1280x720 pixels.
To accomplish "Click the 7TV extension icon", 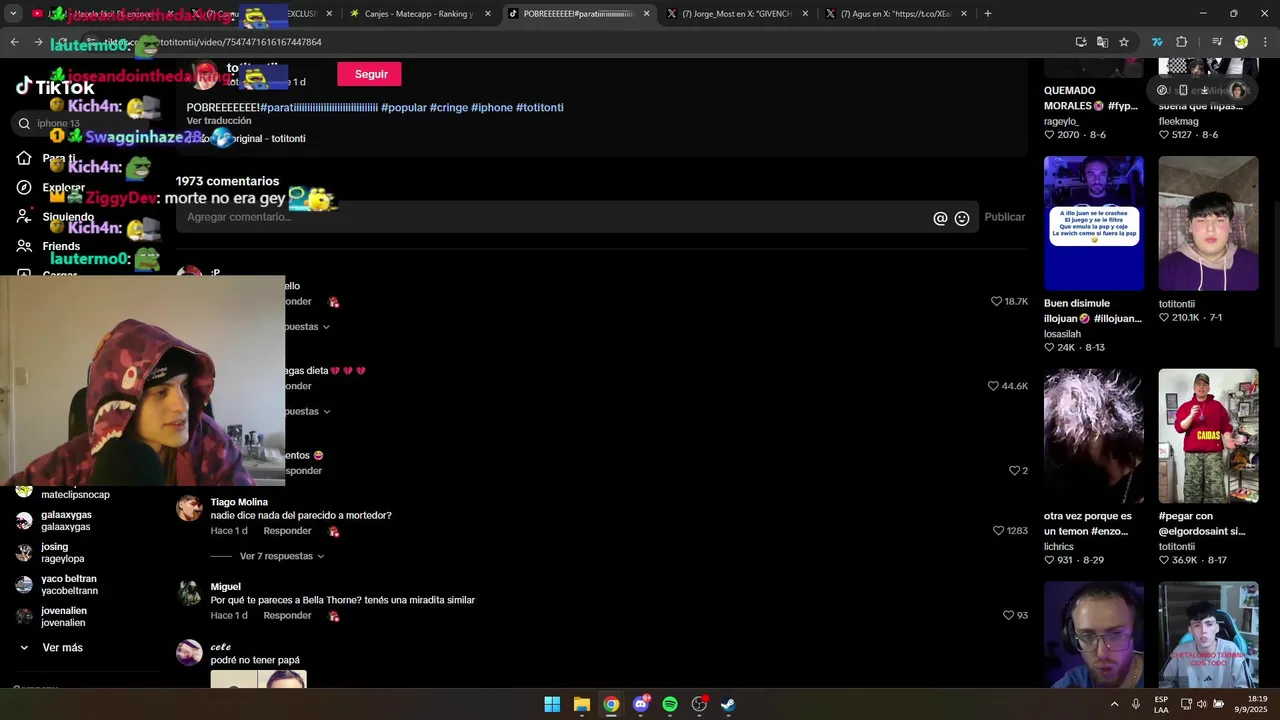I will (1157, 42).
